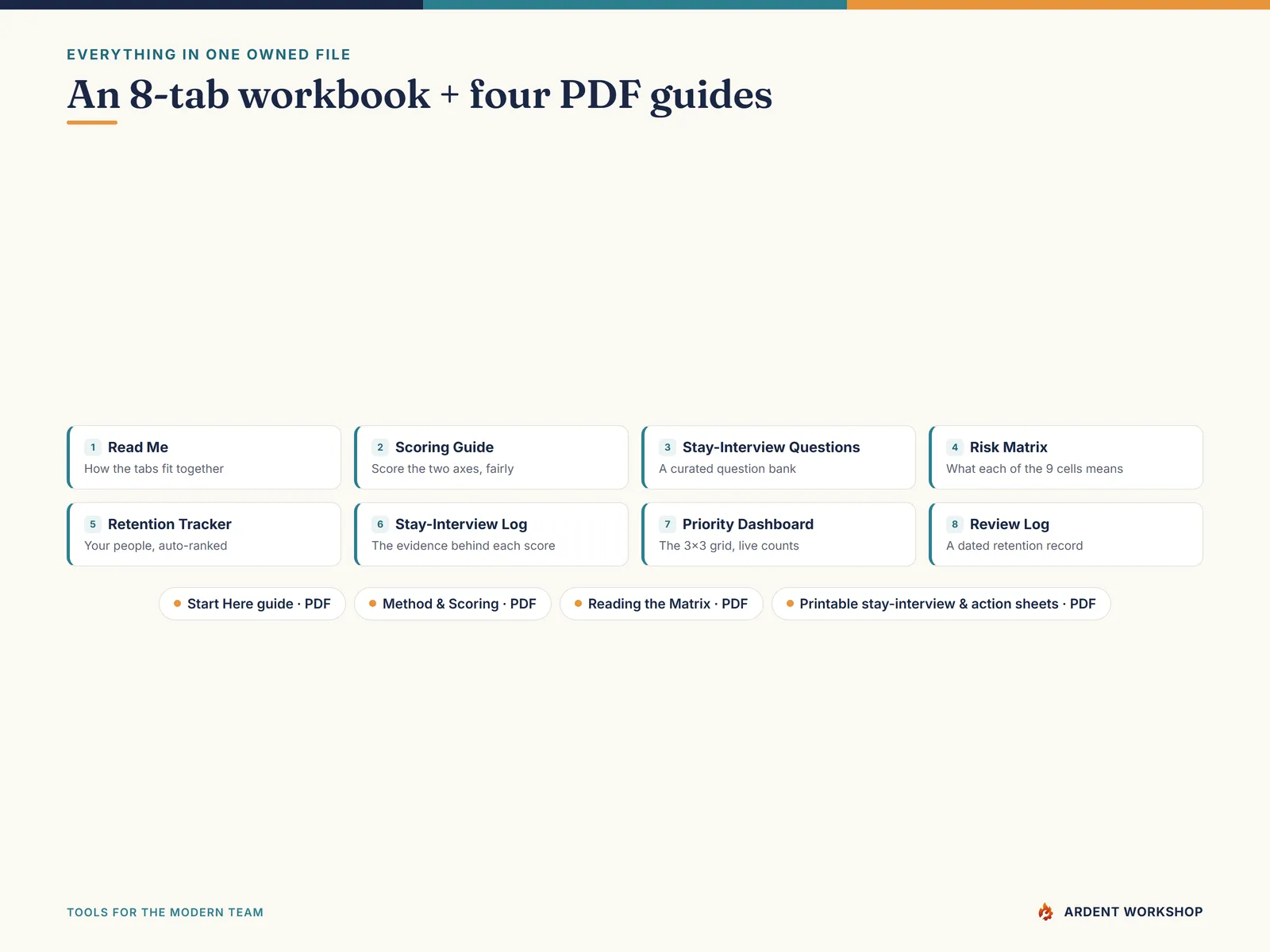Click the 'EVERYTHING IN ONE OWNED FILE' overline text

pos(209,55)
